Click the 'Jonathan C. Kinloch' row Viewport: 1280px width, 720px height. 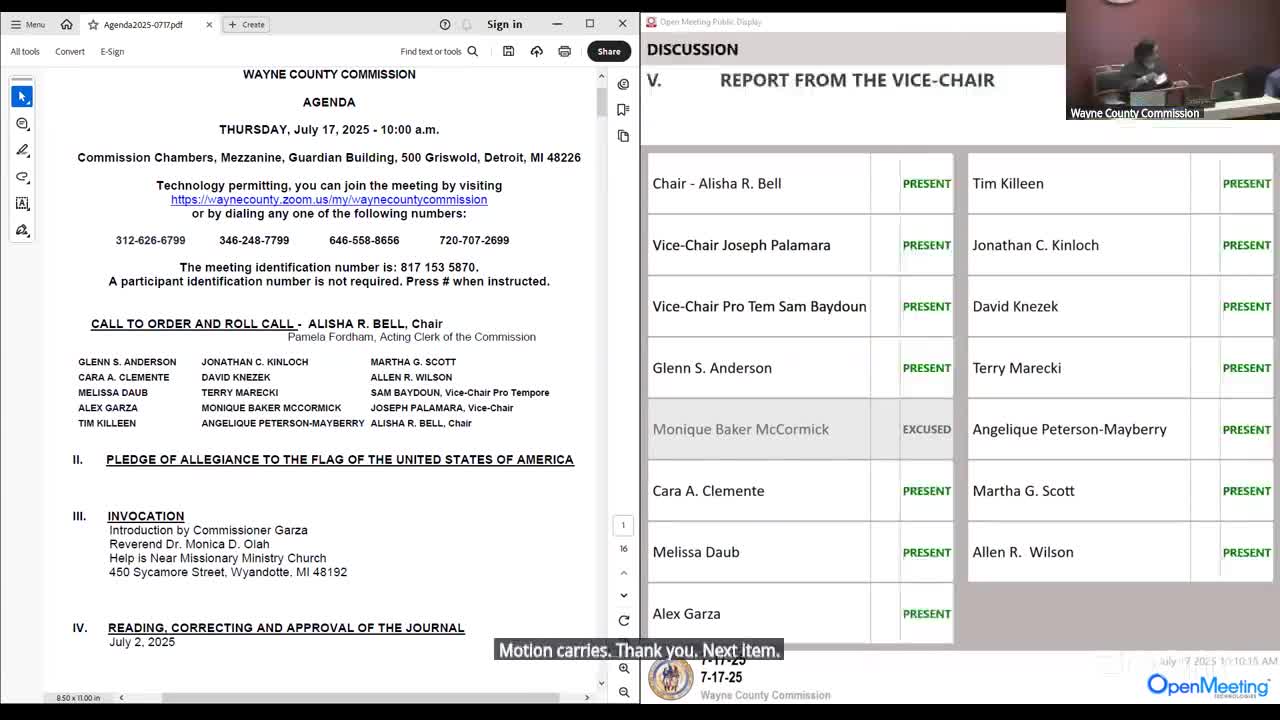[x=1120, y=245]
